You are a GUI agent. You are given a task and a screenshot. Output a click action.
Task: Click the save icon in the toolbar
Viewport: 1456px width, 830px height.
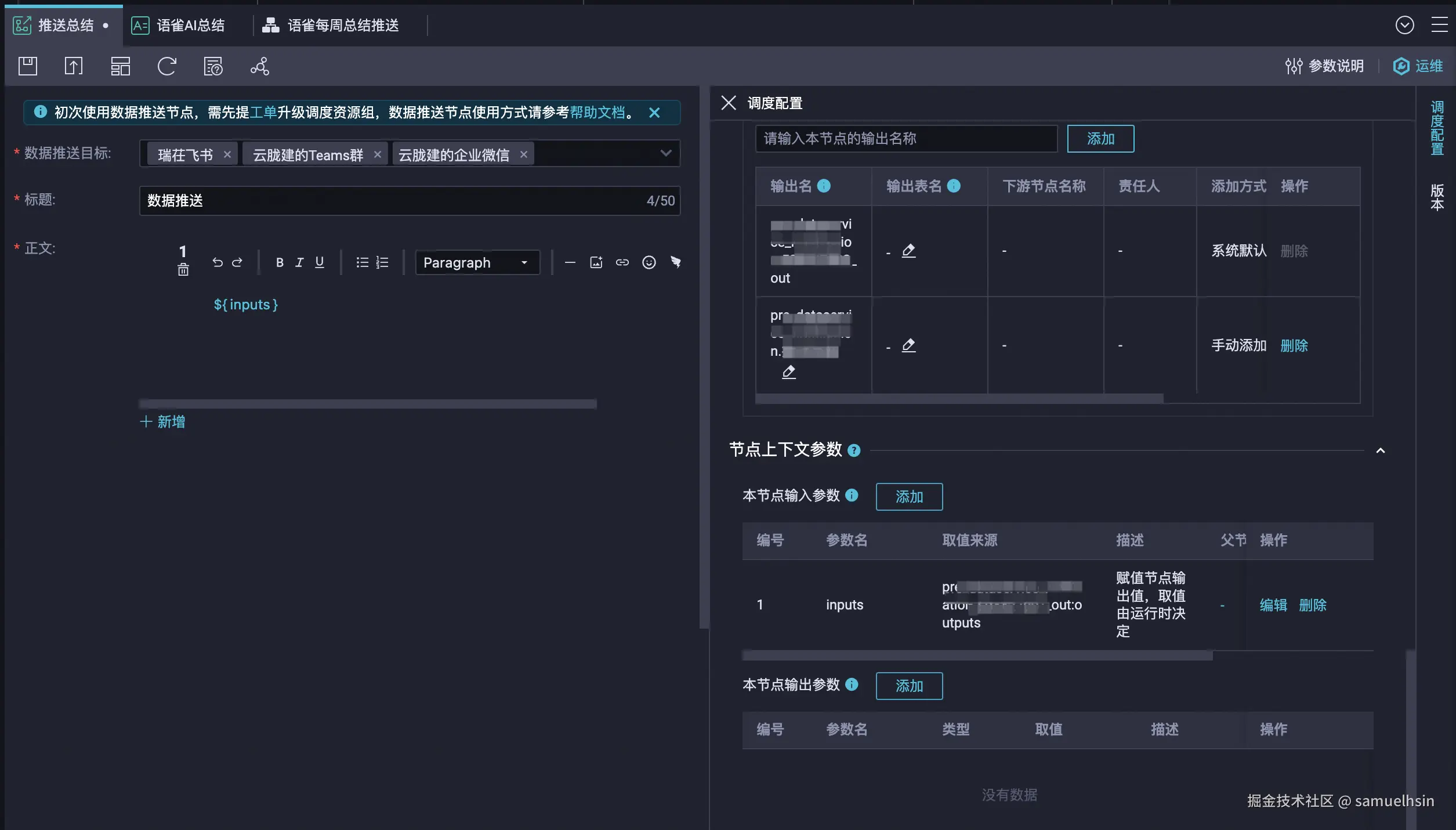27,66
